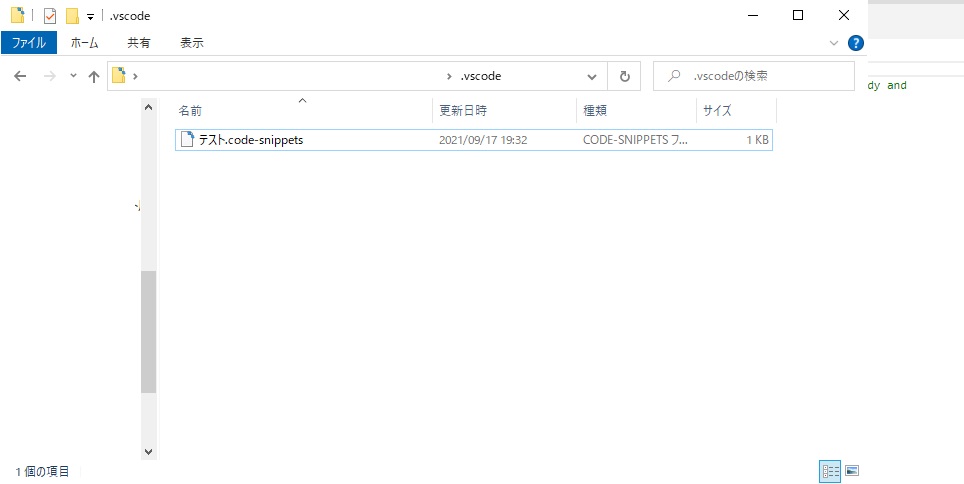Click the Properties quick access icon
Viewport: 964px width, 484px height.
pyautogui.click(x=50, y=16)
